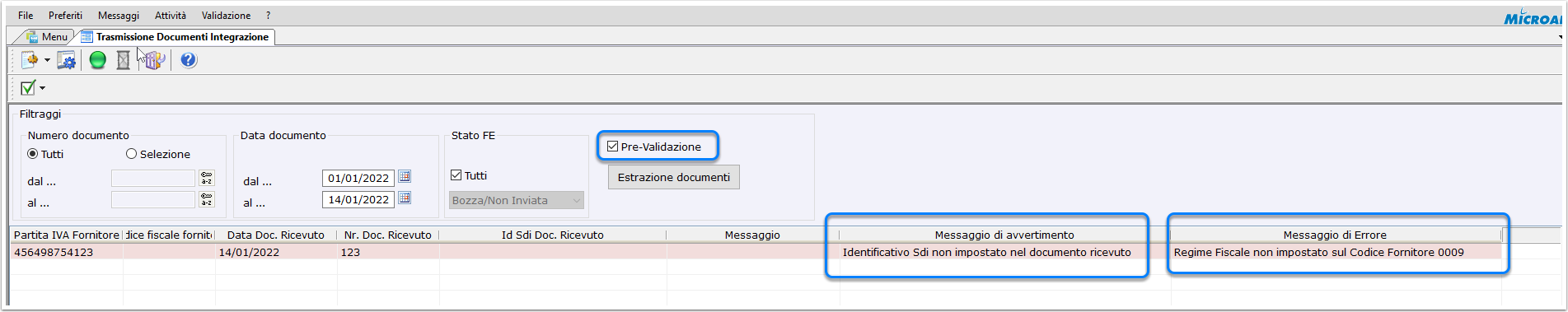Open lookup icon next to dal number field
Screen dimensions: 1568x312
(207, 178)
